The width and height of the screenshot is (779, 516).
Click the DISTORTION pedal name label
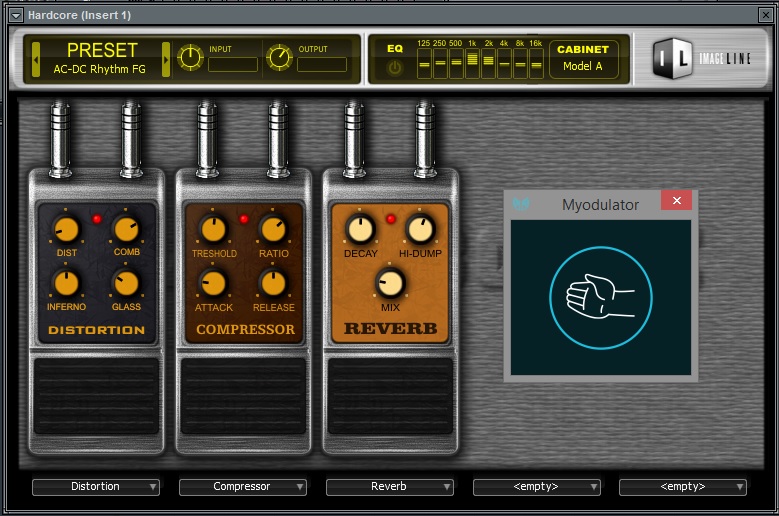coord(96,330)
